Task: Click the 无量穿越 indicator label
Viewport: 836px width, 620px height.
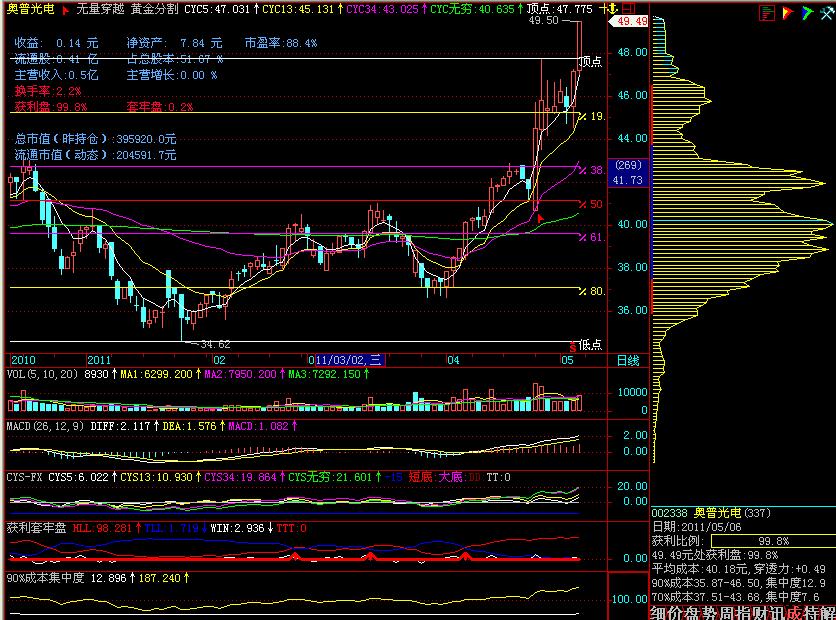Action: (x=100, y=9)
